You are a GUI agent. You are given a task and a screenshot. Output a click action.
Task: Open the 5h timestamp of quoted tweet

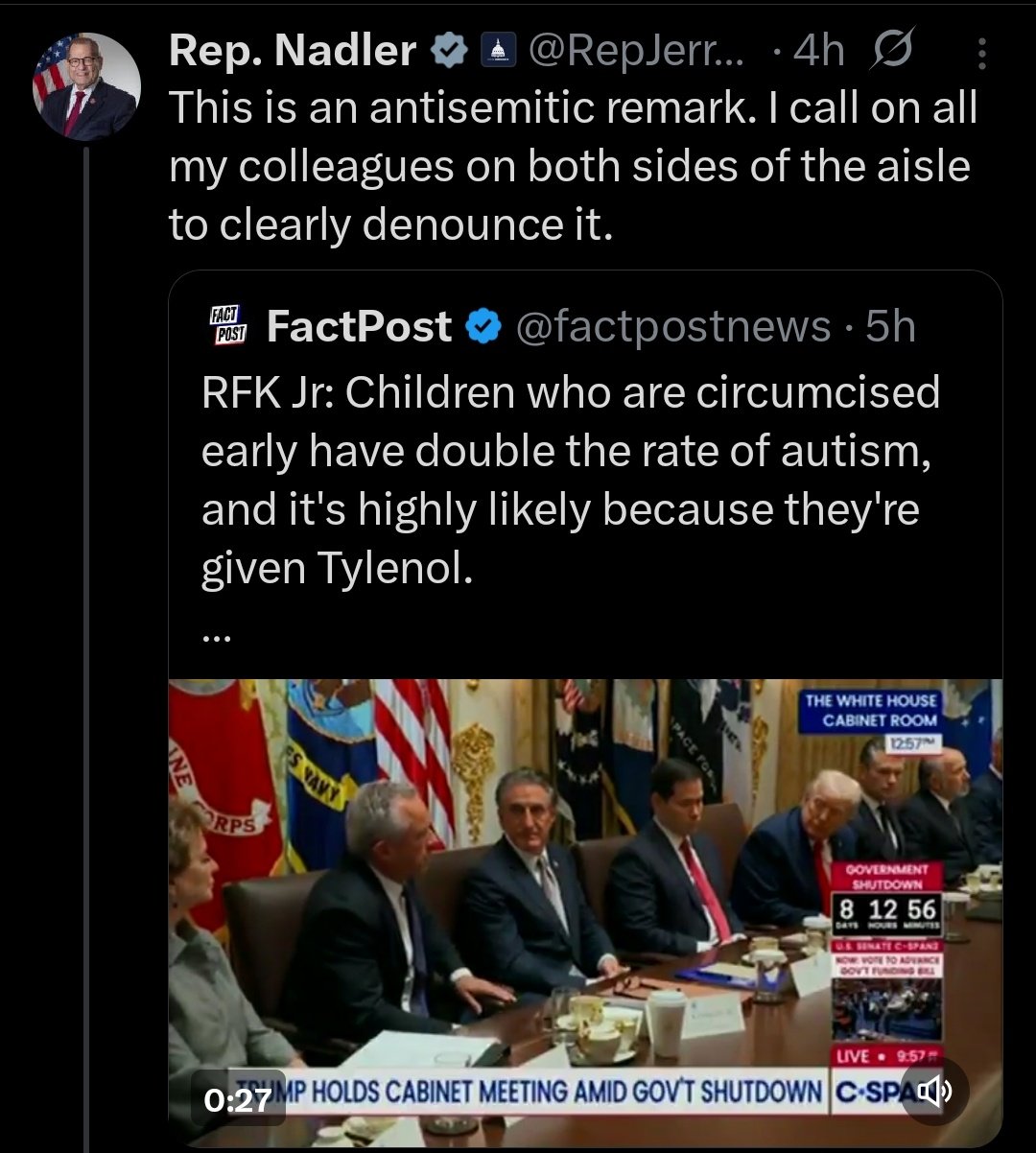tap(889, 327)
